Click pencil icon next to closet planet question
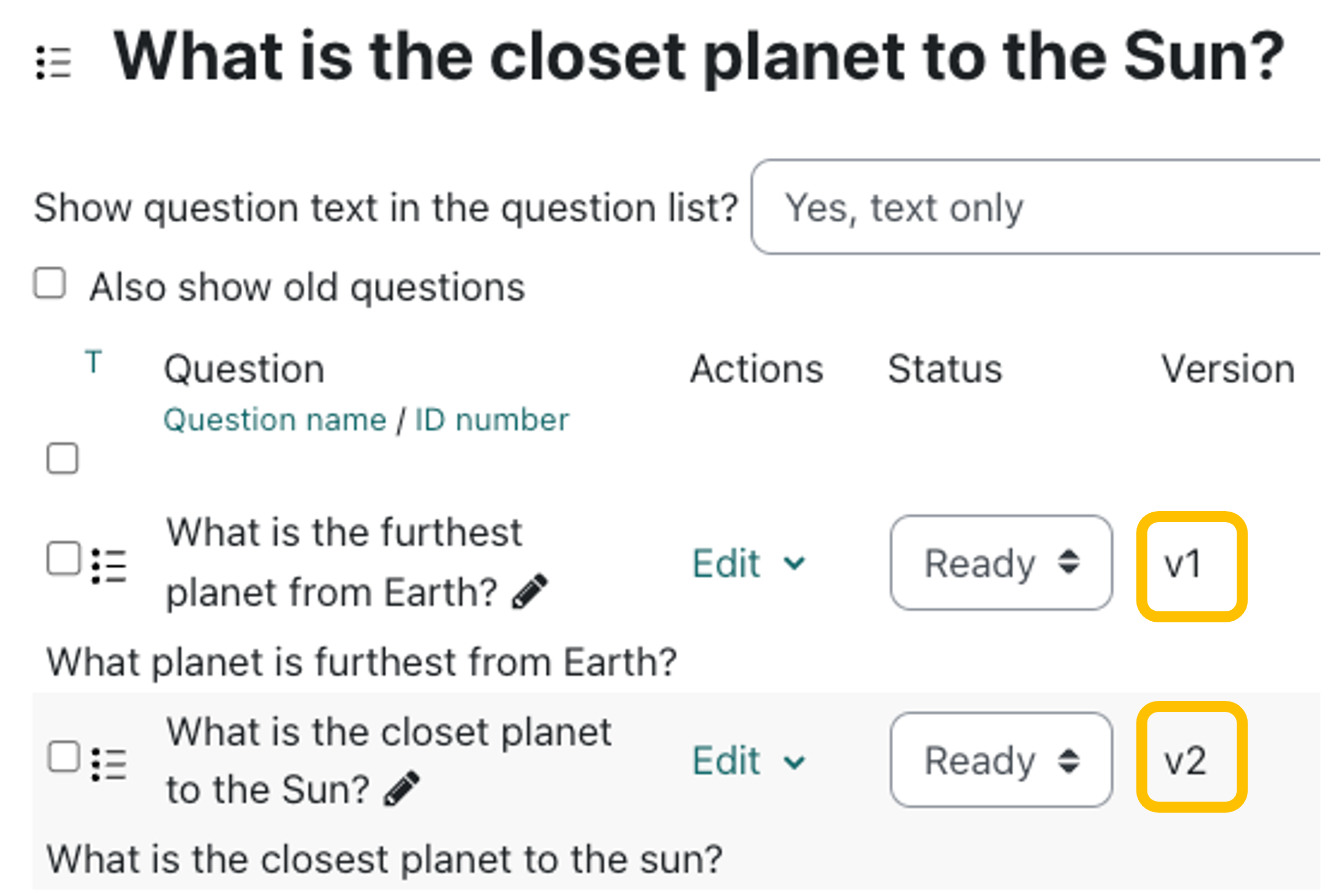Image resolution: width=1321 pixels, height=896 pixels. pos(402,789)
